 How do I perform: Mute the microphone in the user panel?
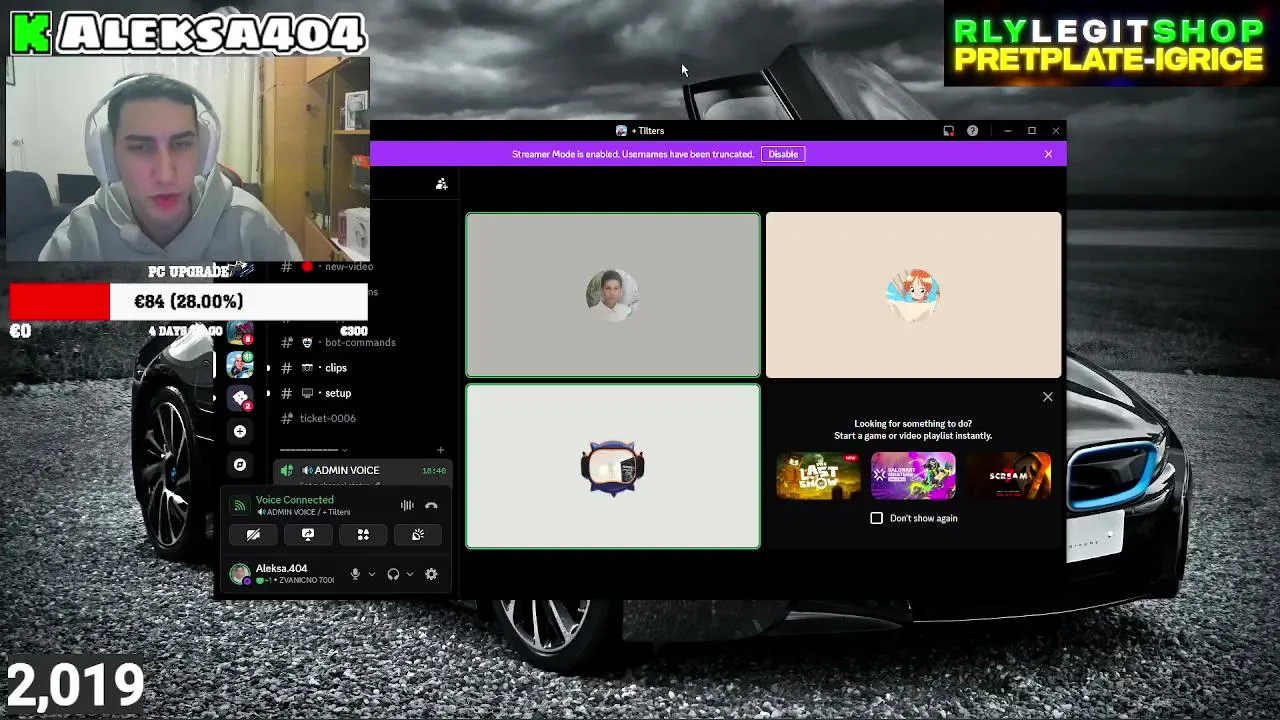355,574
